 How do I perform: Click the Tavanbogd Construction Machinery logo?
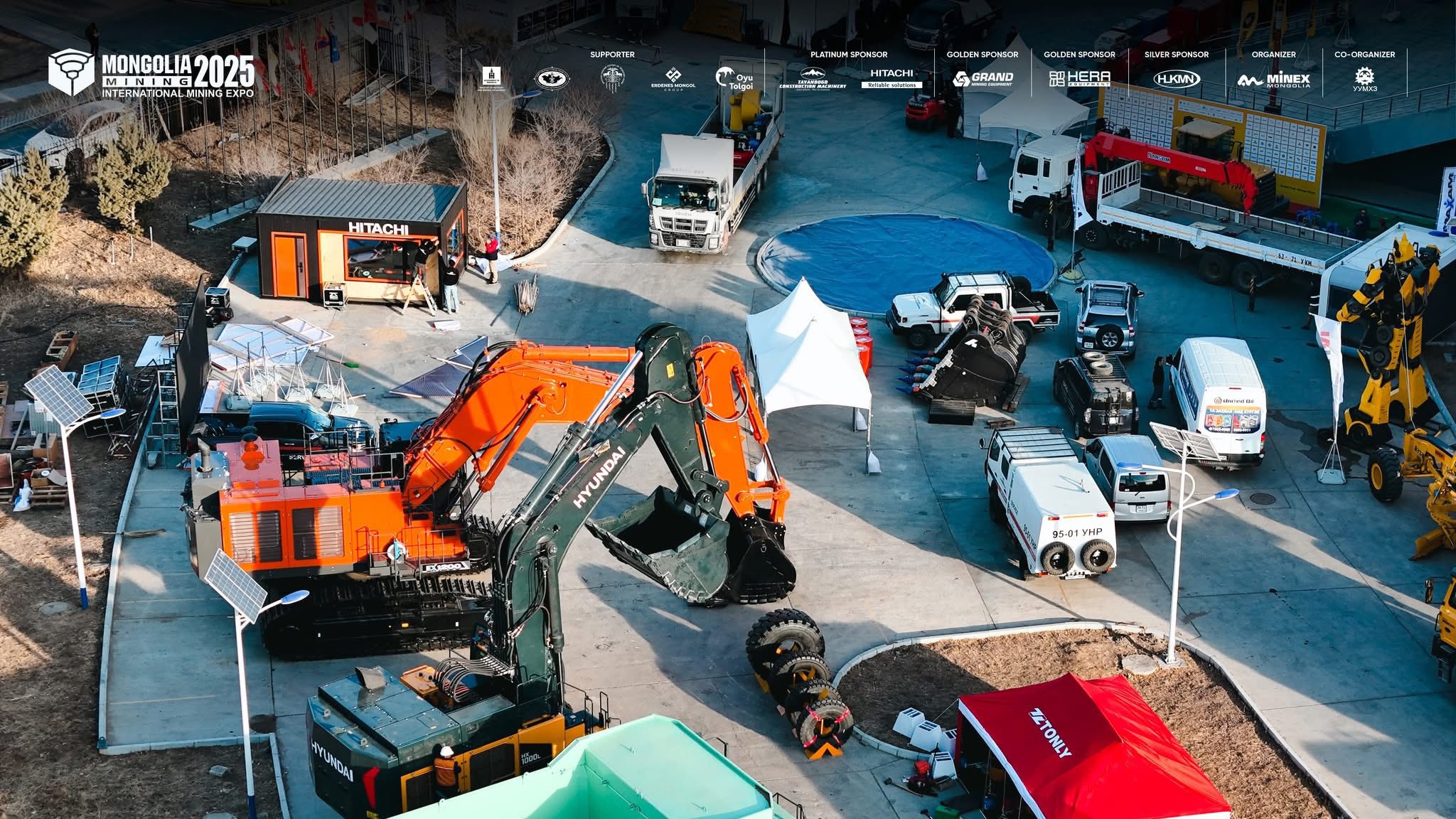coord(813,78)
